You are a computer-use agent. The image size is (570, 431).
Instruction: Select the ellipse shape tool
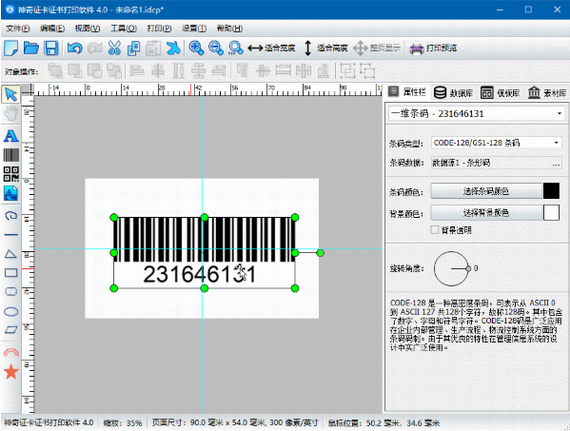[x=11, y=311]
